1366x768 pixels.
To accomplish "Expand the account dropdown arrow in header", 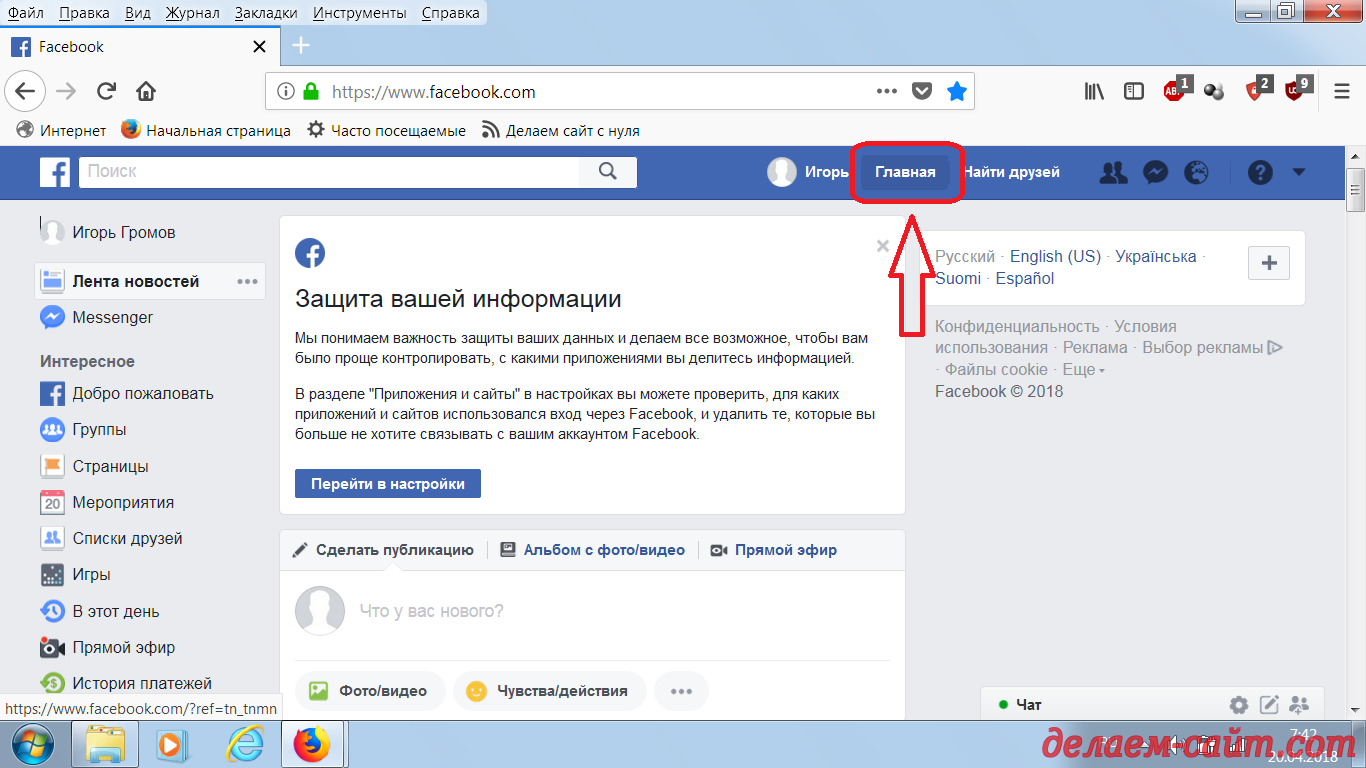I will click(x=1299, y=172).
